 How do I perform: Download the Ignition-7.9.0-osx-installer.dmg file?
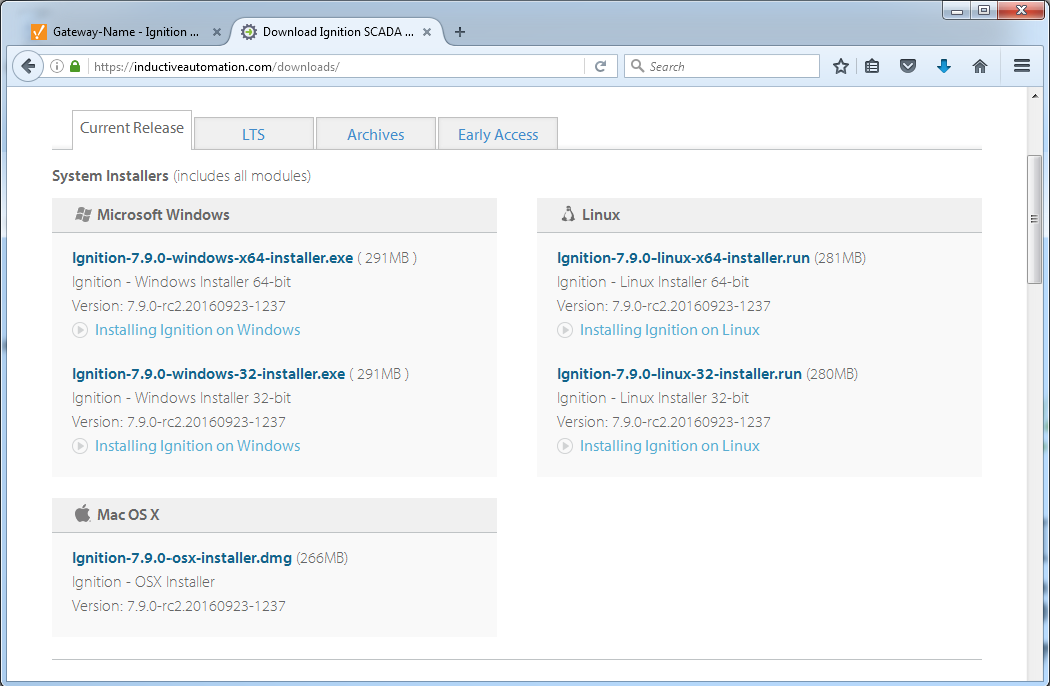point(182,558)
